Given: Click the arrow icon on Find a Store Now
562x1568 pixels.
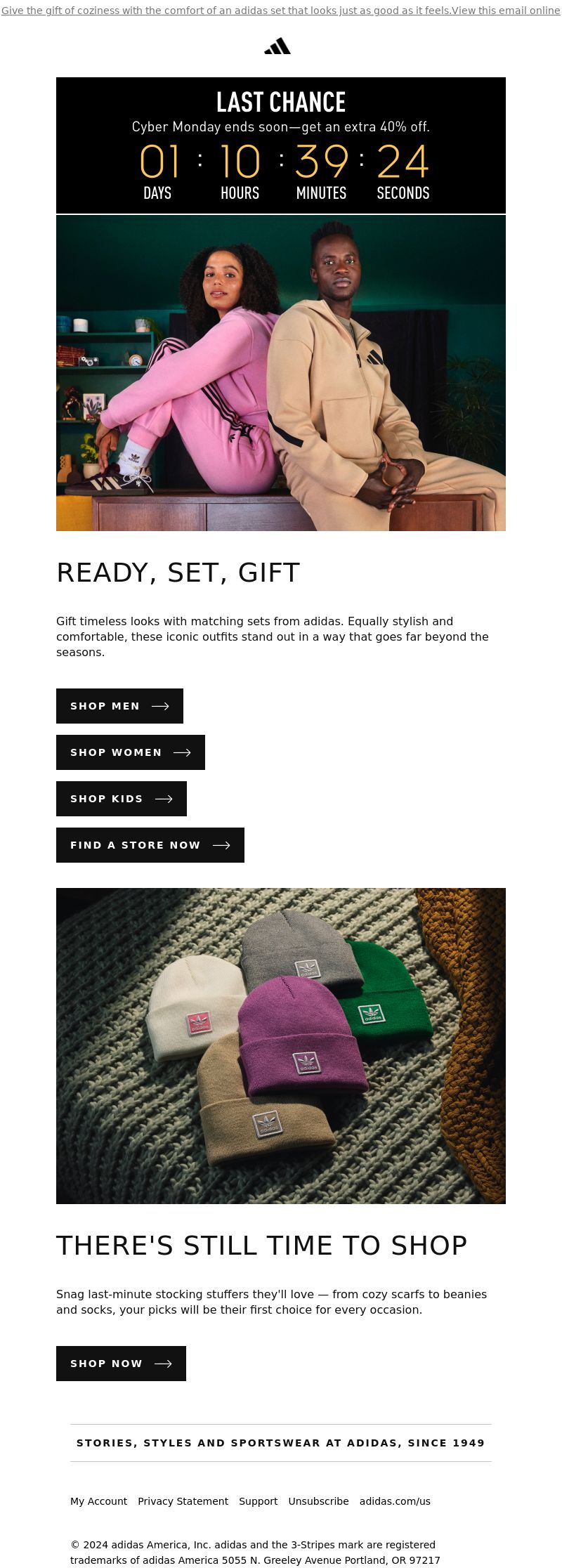Looking at the screenshot, I should 221,845.
